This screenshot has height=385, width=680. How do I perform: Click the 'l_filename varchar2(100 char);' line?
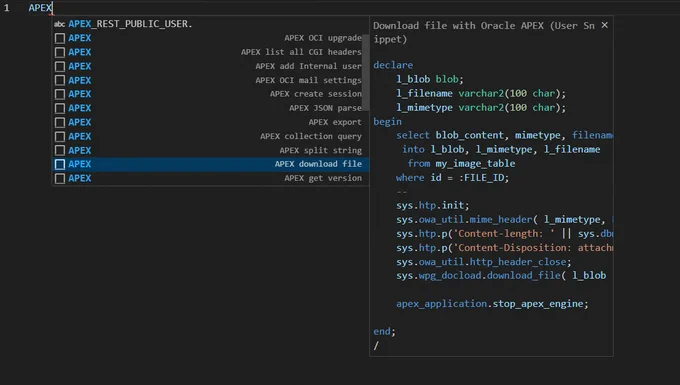(481, 94)
